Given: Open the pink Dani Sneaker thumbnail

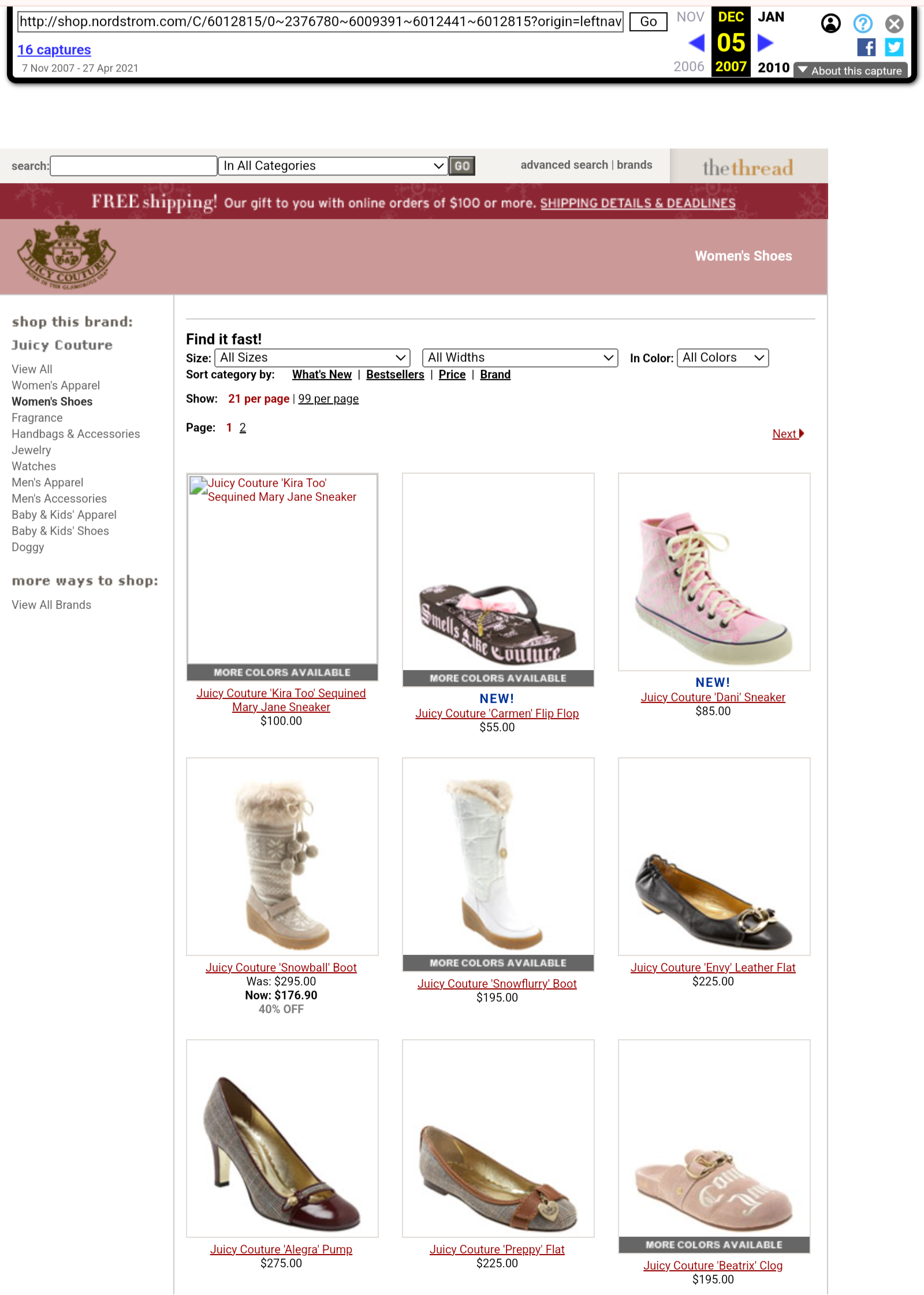Looking at the screenshot, I should [x=714, y=572].
